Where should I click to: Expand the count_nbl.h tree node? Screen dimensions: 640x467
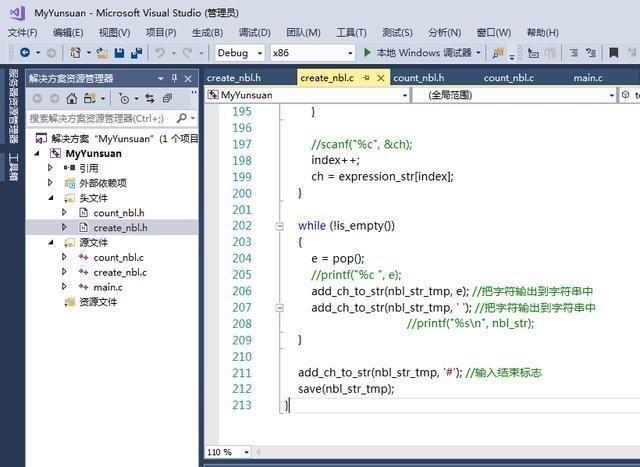[x=64, y=213]
